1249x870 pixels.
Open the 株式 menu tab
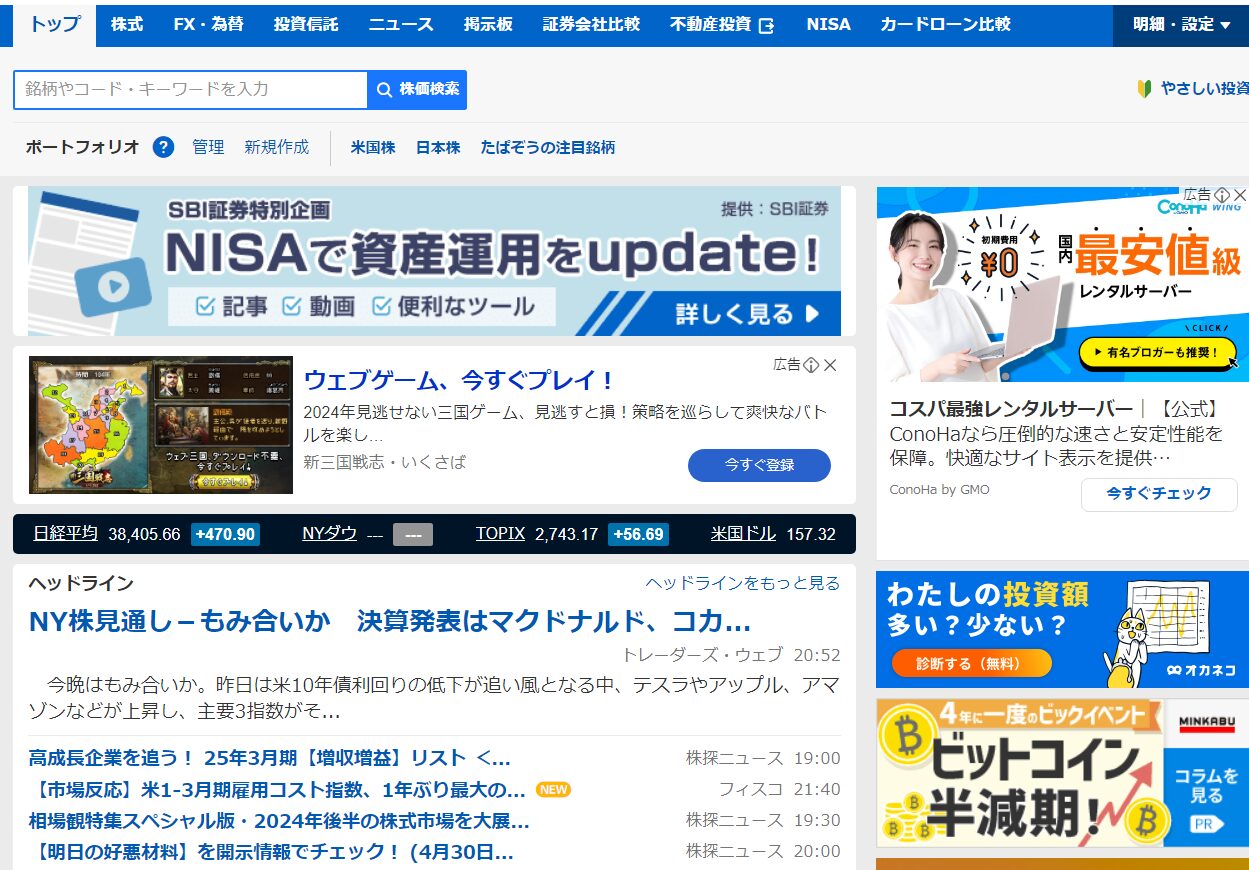127,24
